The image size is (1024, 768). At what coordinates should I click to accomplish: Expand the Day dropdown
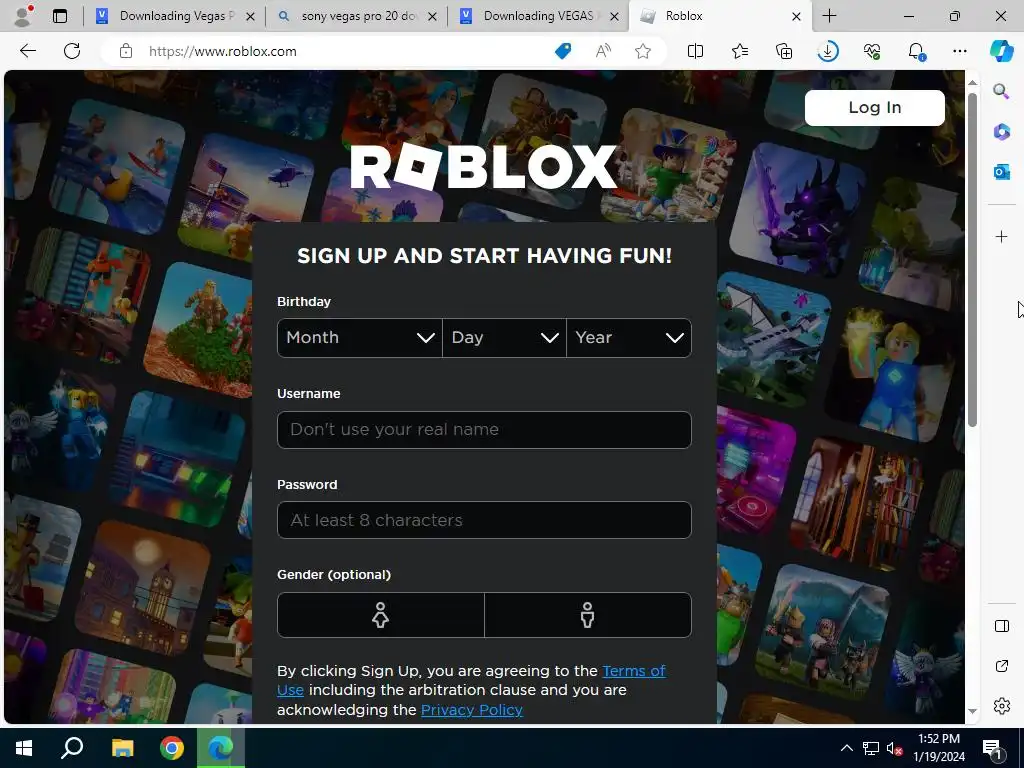tap(504, 338)
